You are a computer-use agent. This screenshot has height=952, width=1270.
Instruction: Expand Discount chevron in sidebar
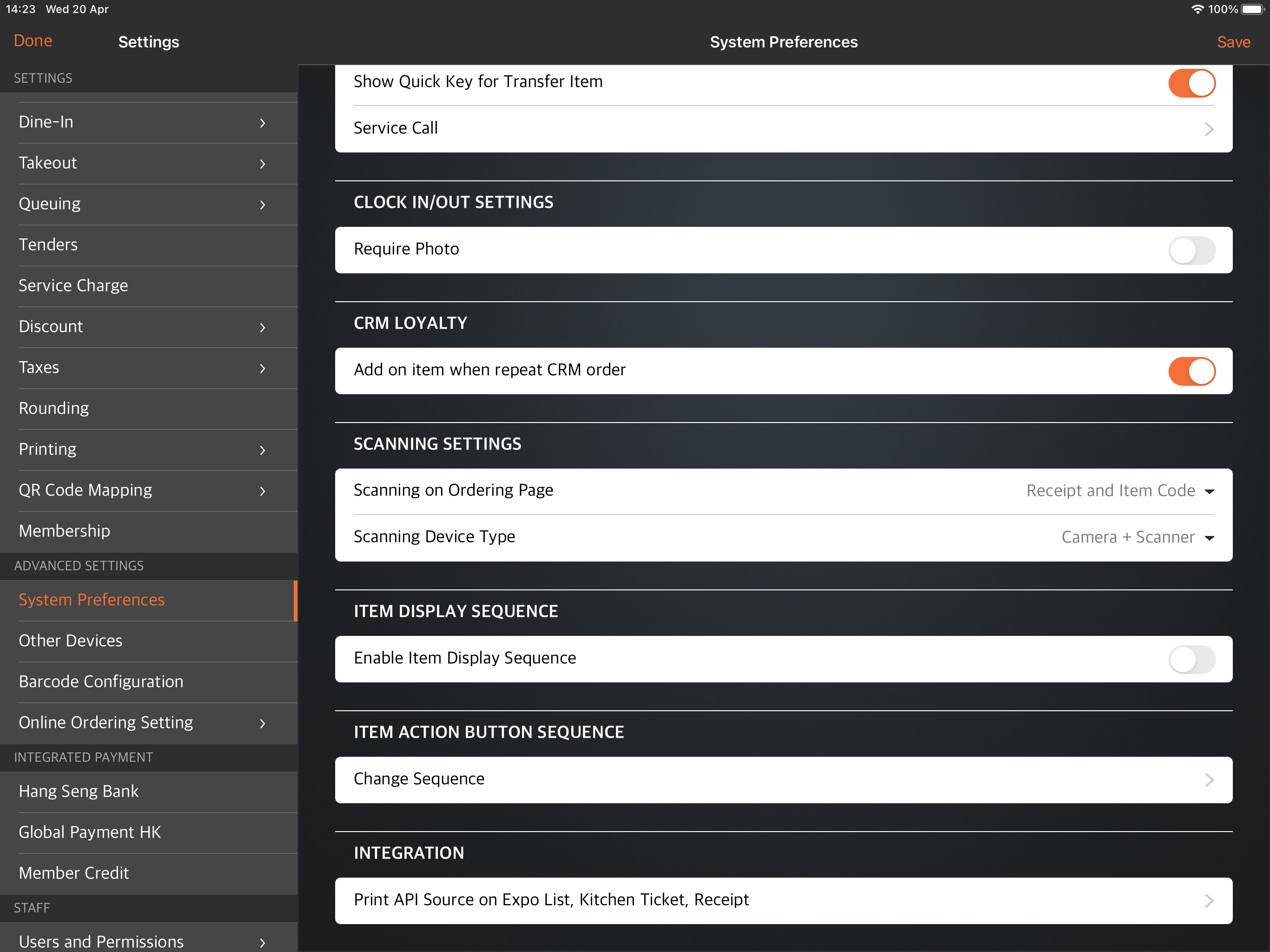(262, 327)
